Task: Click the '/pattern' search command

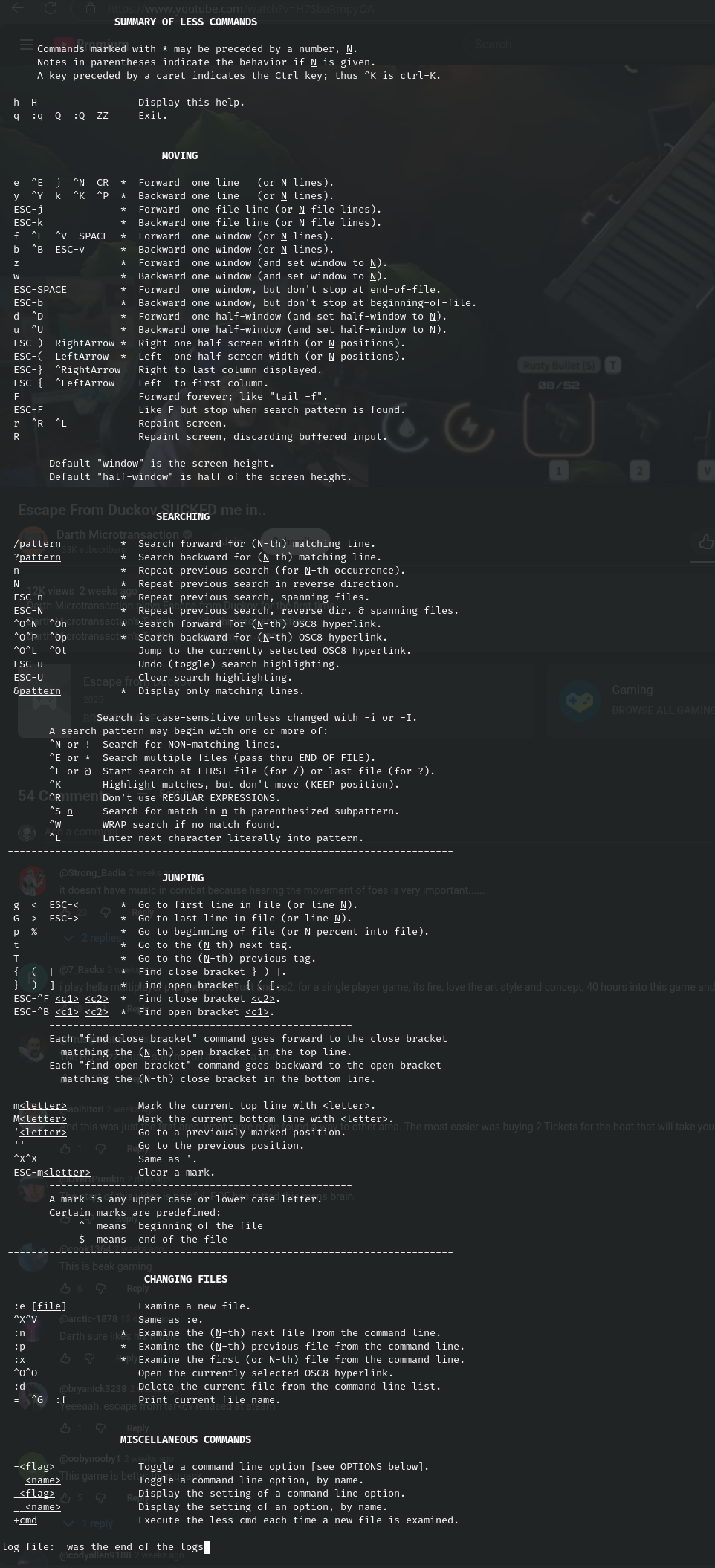Action: click(37, 543)
